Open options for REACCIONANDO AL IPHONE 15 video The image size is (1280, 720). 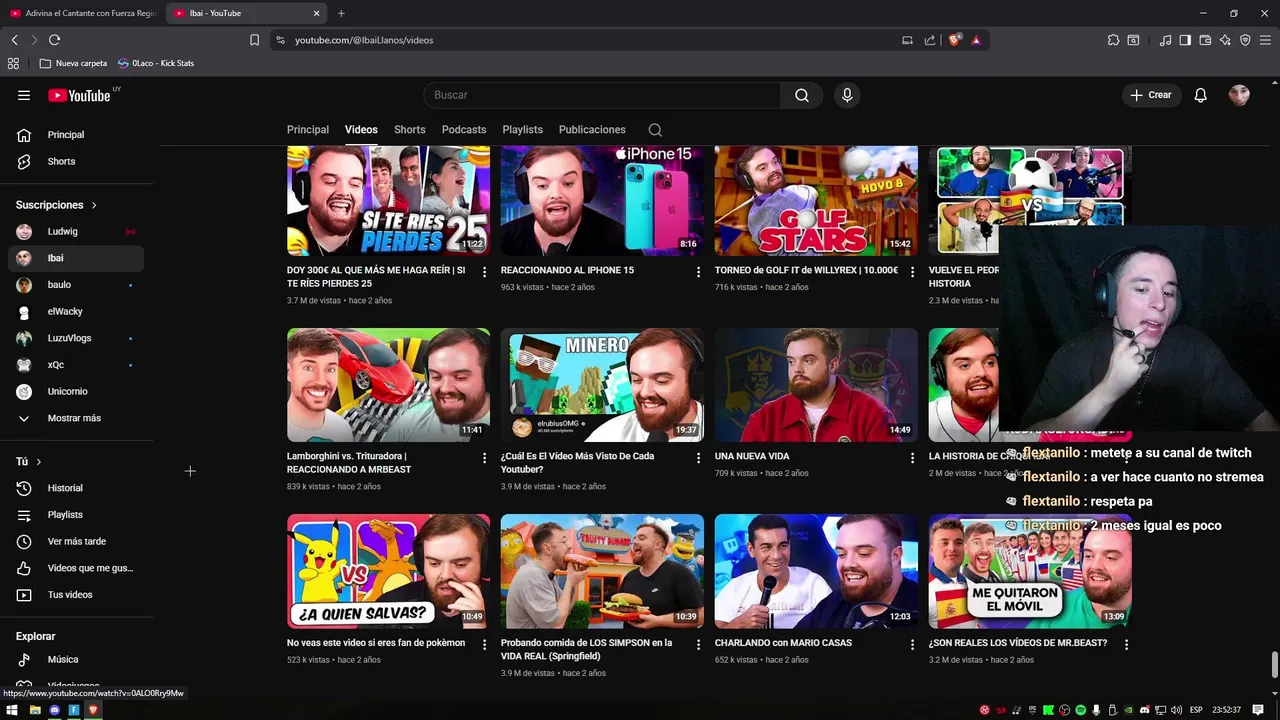tap(698, 272)
